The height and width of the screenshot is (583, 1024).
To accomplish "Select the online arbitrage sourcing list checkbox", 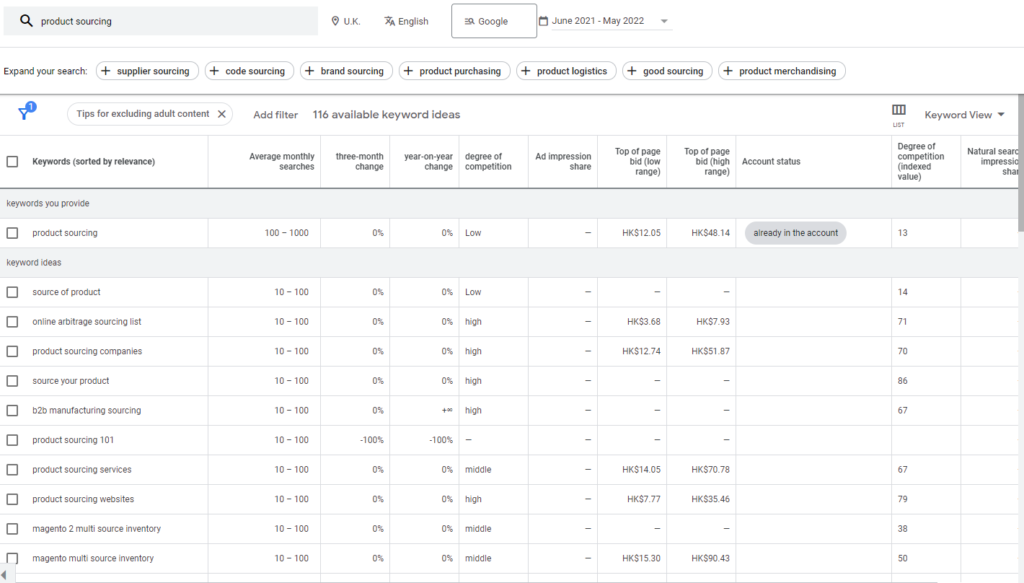I will click(x=12, y=322).
